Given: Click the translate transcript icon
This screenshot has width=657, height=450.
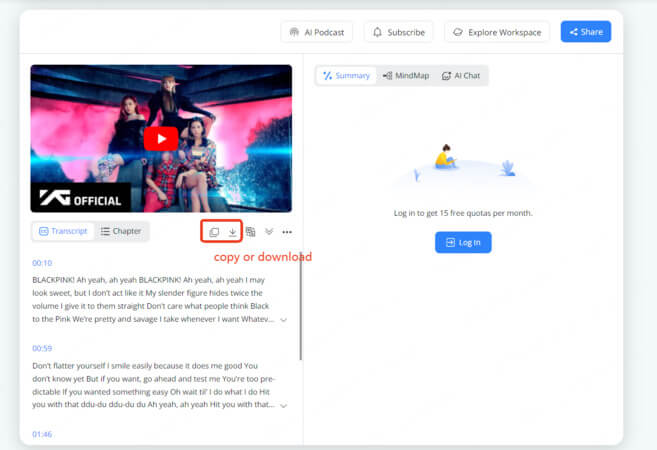Looking at the screenshot, I should [251, 232].
